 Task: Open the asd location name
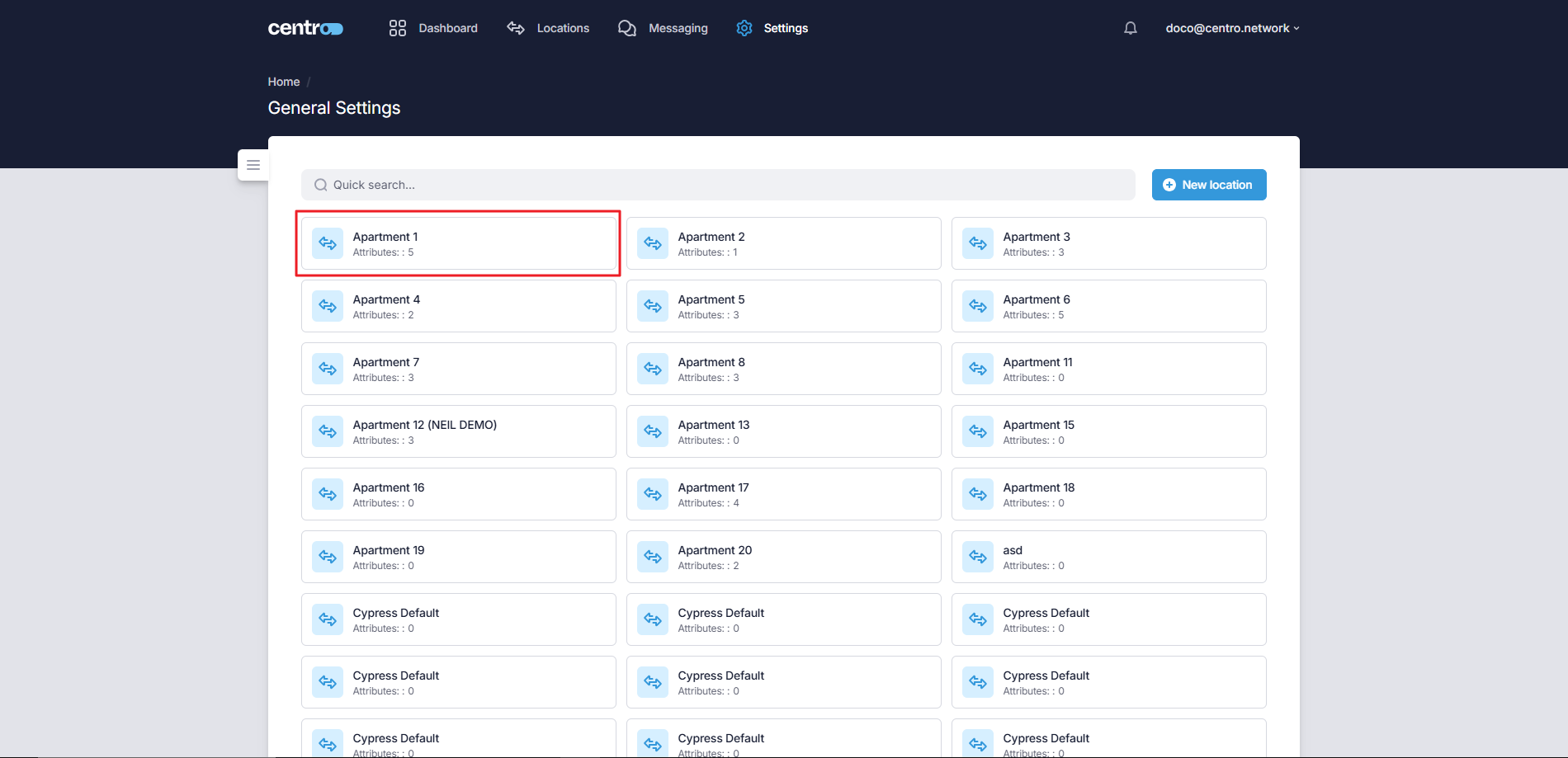click(x=1013, y=550)
